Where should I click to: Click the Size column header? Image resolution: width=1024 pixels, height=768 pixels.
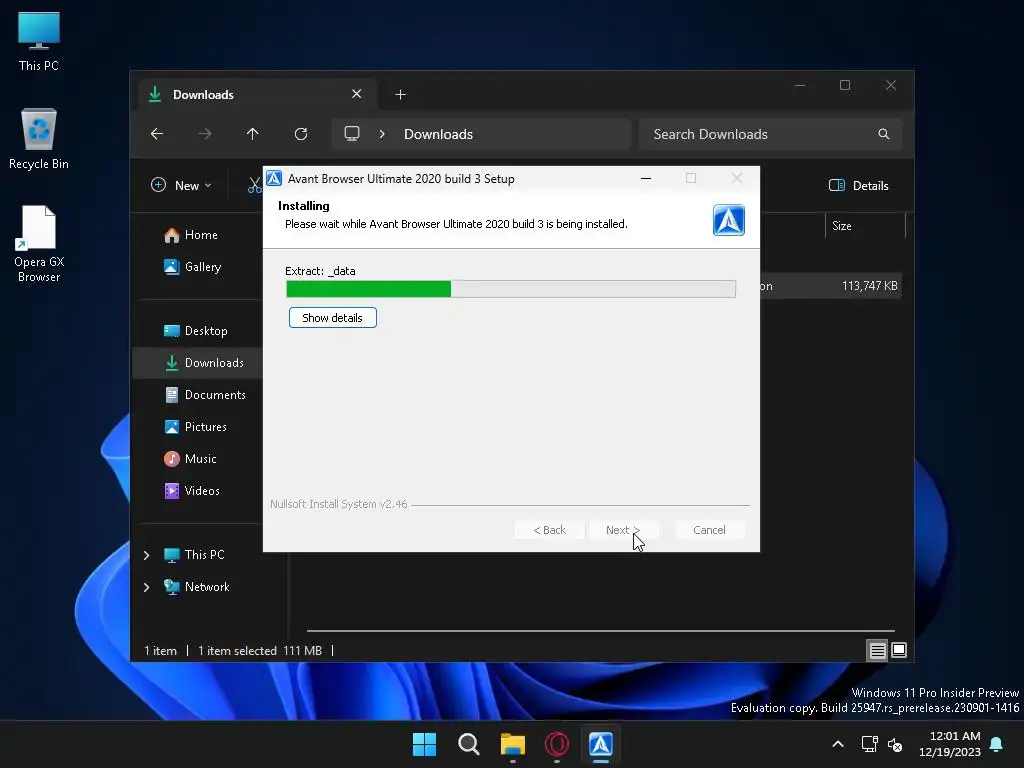865,226
